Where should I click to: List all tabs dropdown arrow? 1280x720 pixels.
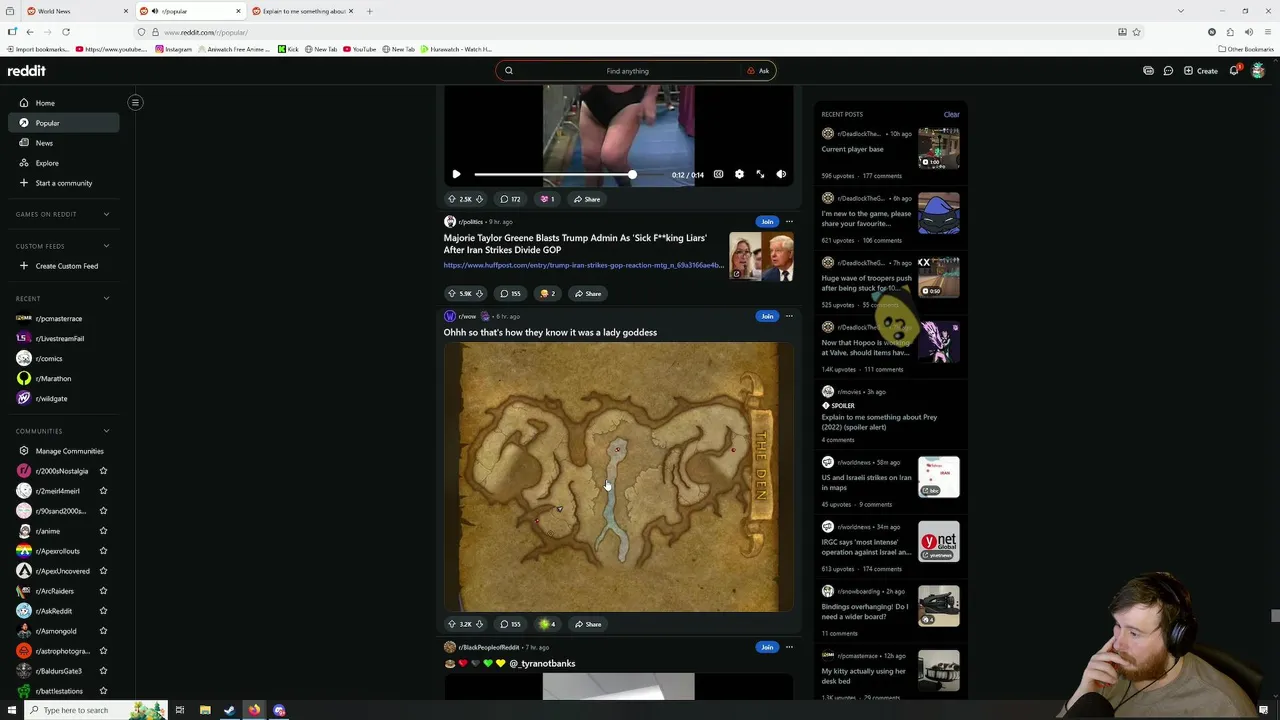(1180, 11)
